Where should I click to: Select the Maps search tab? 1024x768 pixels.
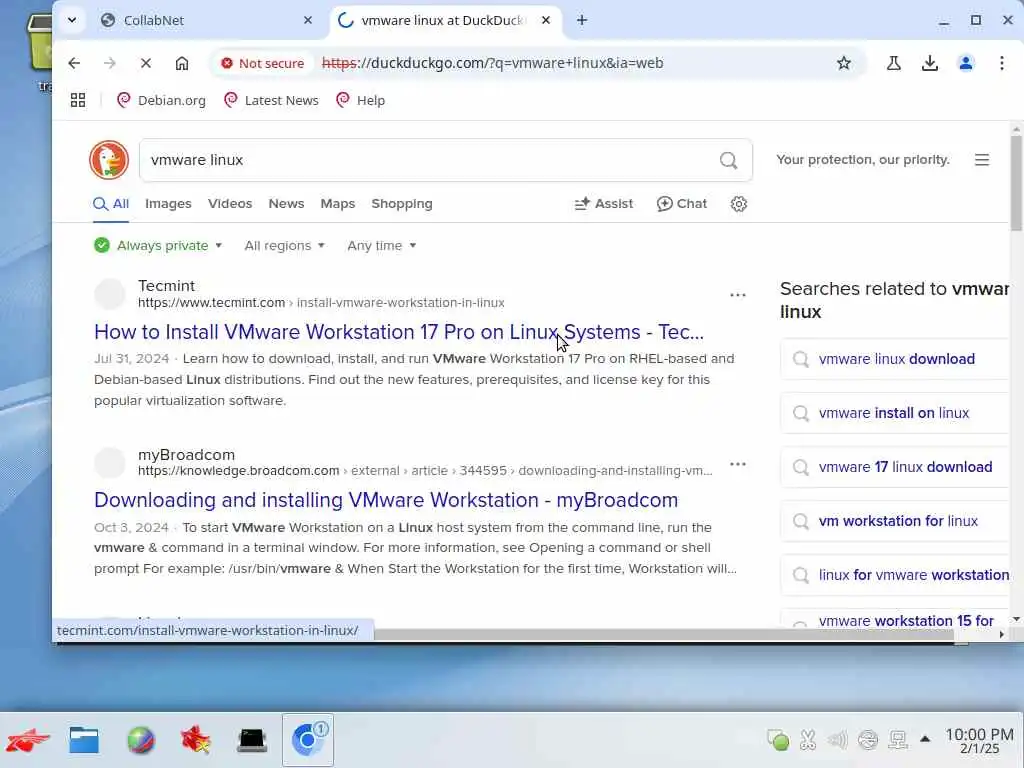pyautogui.click(x=338, y=204)
